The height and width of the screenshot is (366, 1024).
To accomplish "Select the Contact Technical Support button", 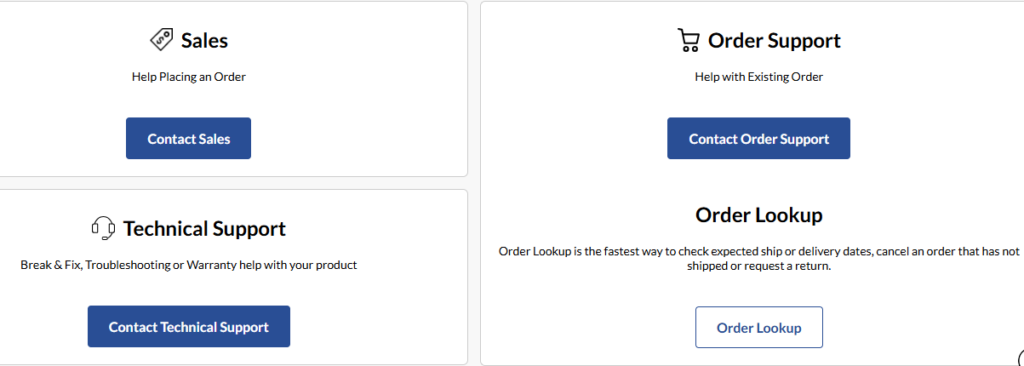I will click(x=189, y=327).
